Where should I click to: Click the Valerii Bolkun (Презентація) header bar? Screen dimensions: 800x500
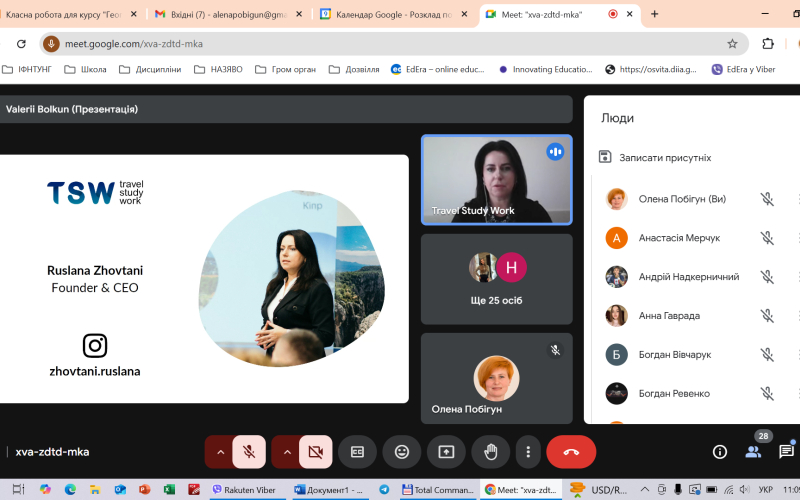286,109
